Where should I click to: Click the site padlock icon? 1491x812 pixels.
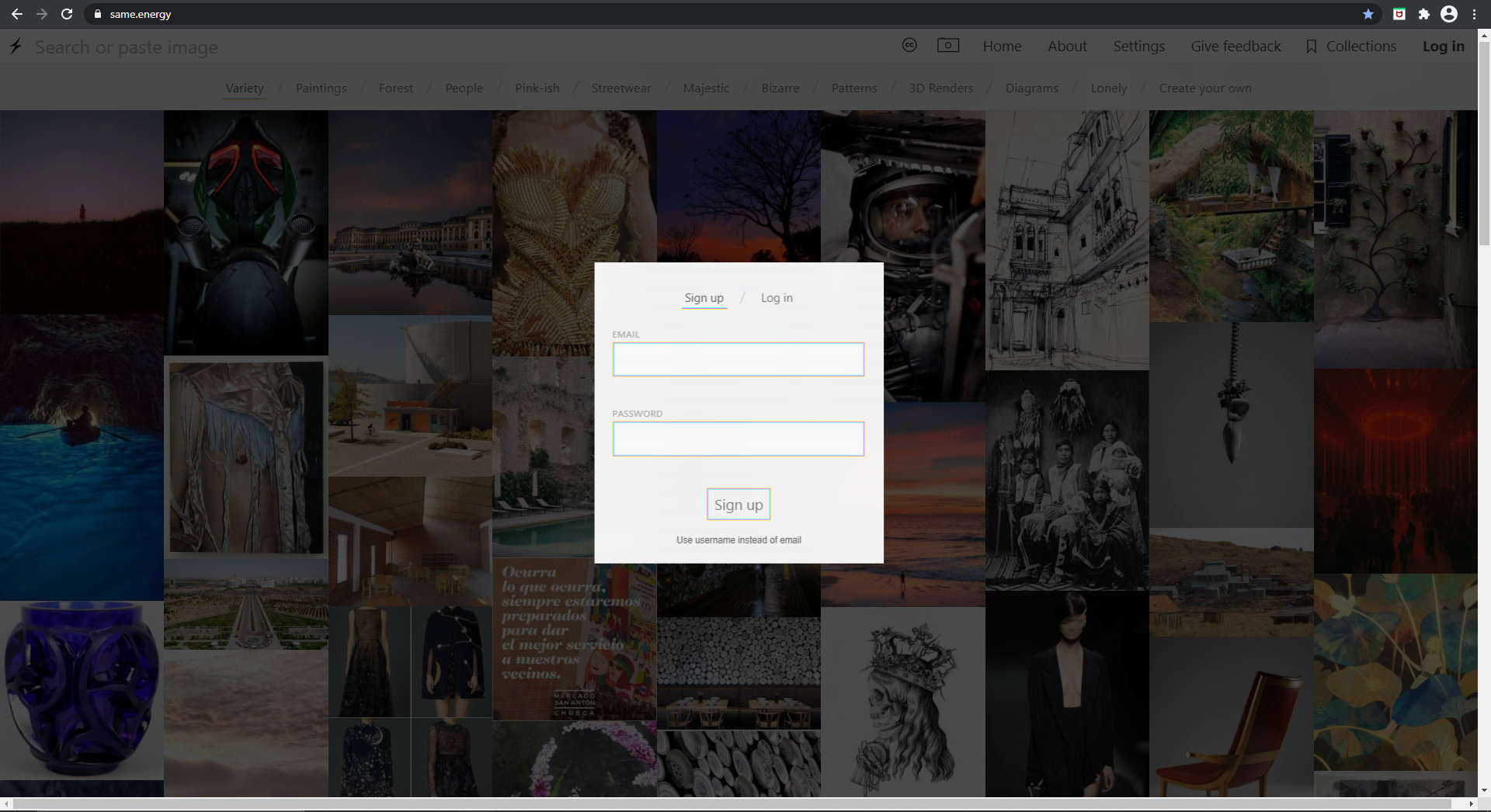pyautogui.click(x=98, y=14)
